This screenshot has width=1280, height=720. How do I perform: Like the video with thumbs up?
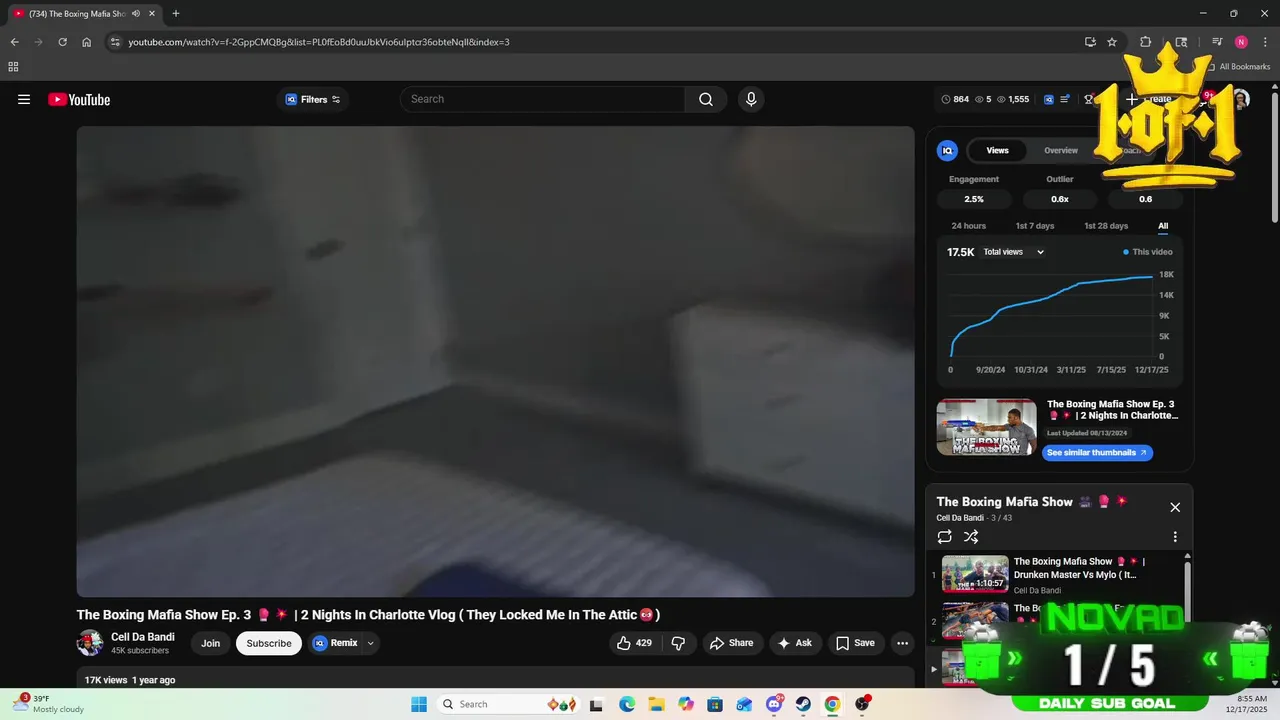click(634, 643)
